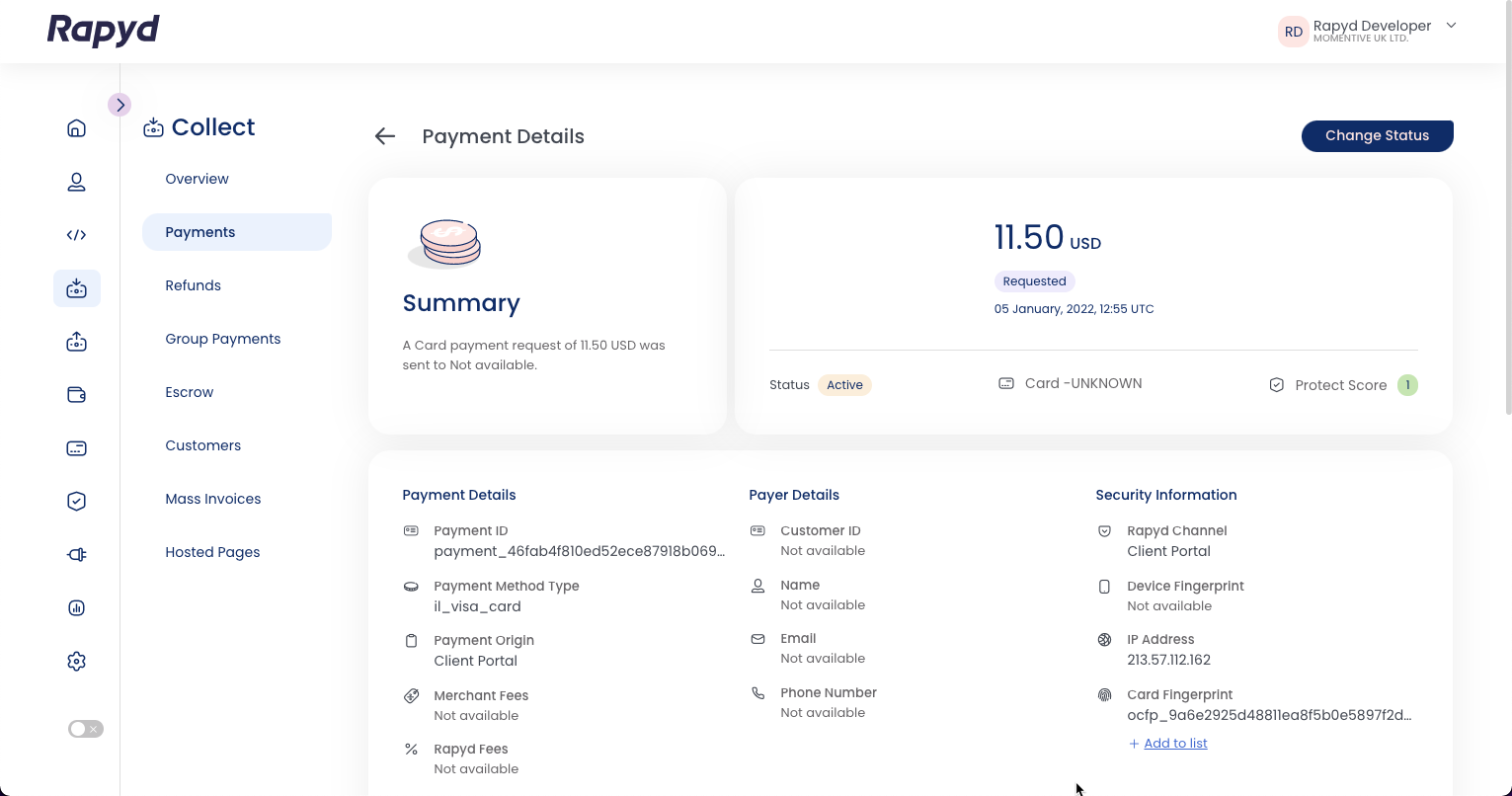Open the user profile sidebar icon
The height and width of the screenshot is (796, 1512).
click(x=76, y=182)
